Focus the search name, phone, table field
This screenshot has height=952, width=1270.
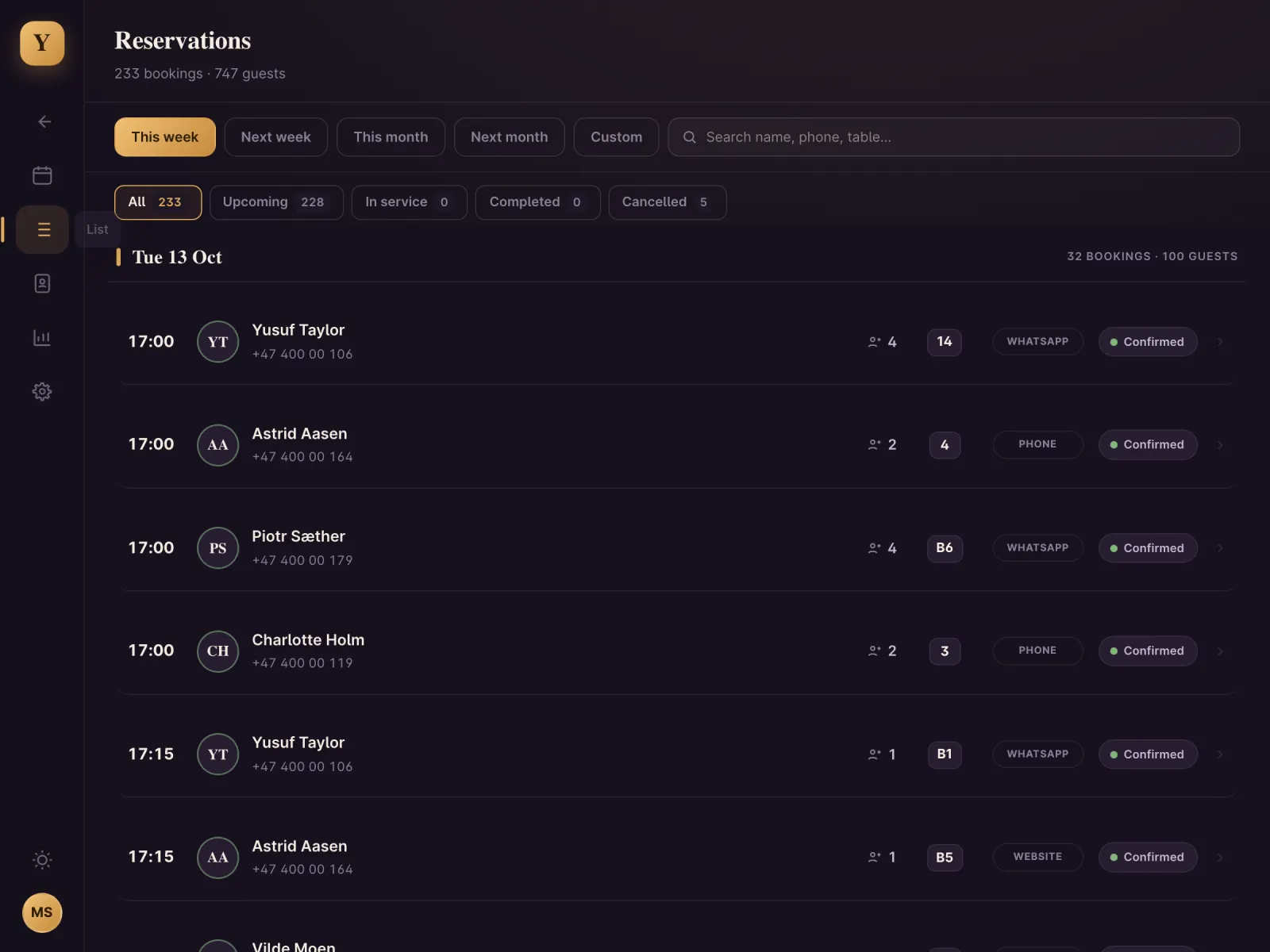pos(953,137)
